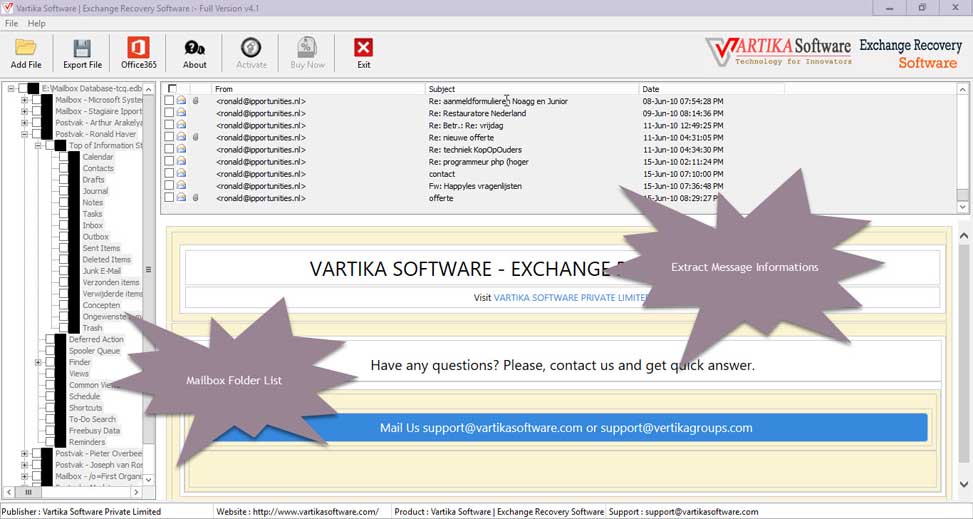
Task: Click the Vartika Software logo in the header
Action: [x=778, y=53]
